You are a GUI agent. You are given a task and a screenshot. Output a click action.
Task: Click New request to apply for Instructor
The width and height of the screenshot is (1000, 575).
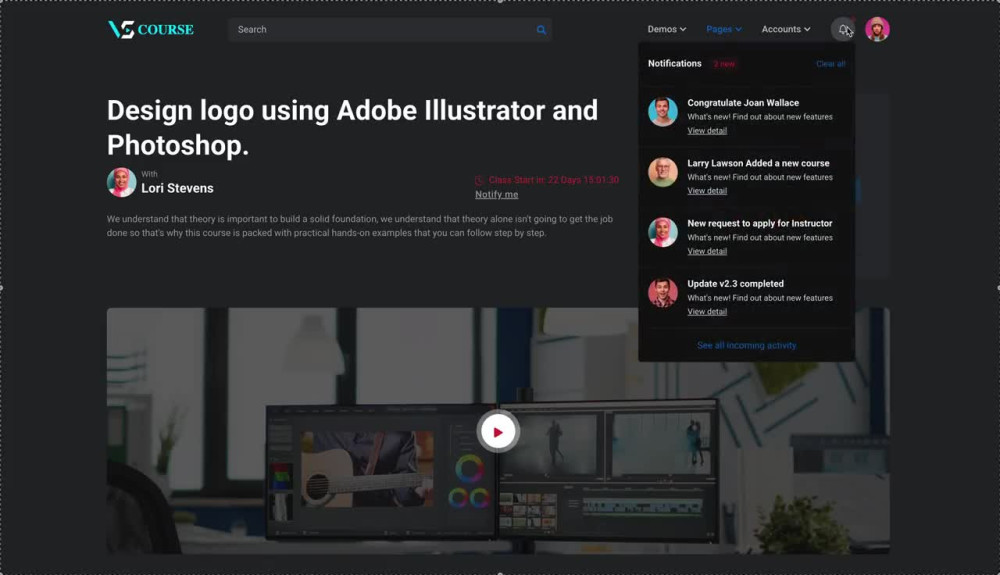point(760,223)
